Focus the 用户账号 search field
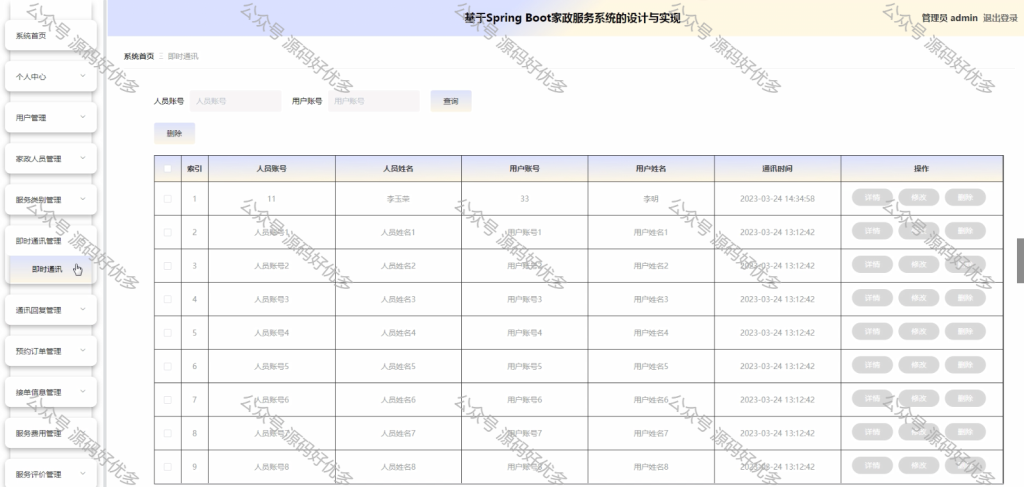 374,101
